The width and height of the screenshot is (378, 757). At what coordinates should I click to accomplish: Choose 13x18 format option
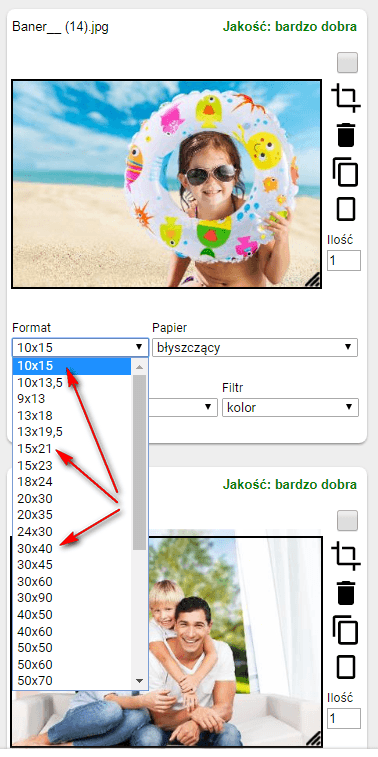[x=72, y=416]
